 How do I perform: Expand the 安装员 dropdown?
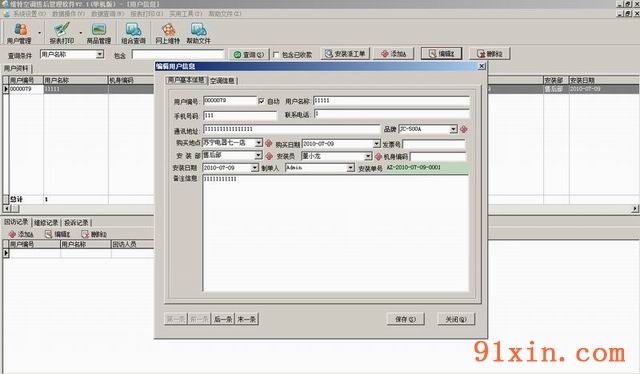(368, 156)
